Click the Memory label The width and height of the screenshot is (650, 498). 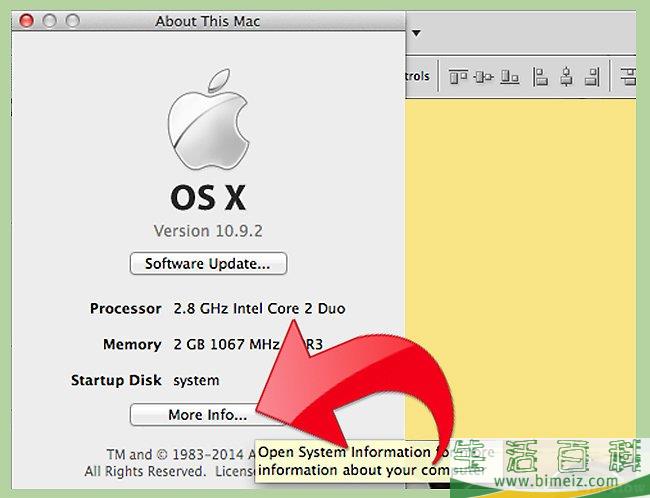132,345
